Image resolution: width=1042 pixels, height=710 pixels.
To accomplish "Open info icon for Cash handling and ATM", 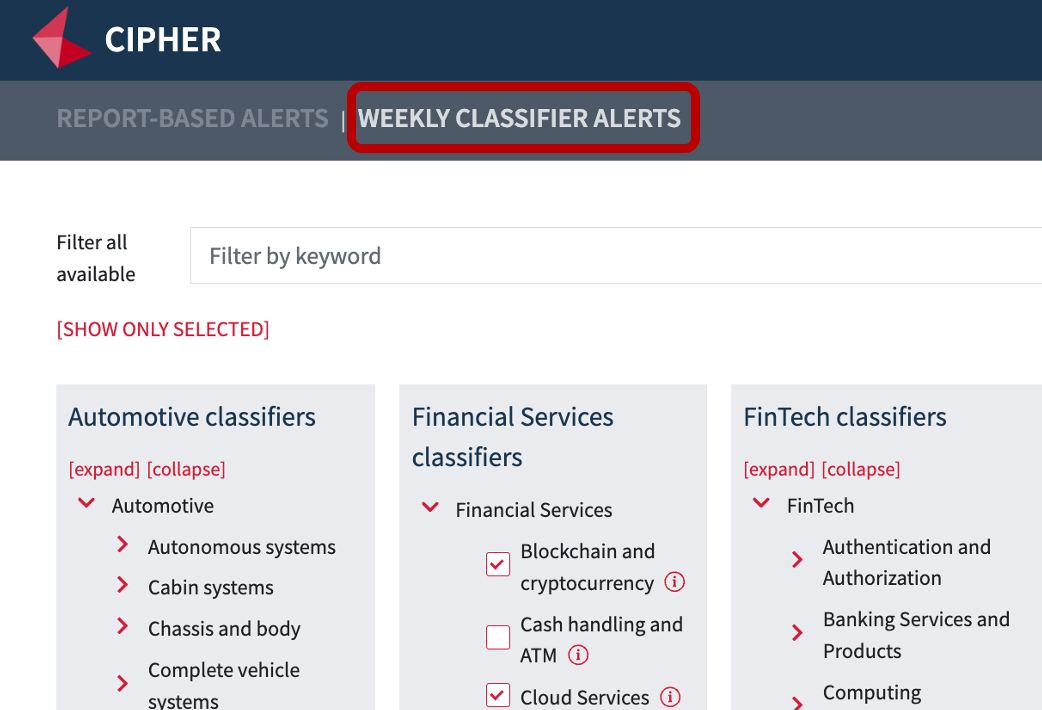I will click(x=578, y=655).
